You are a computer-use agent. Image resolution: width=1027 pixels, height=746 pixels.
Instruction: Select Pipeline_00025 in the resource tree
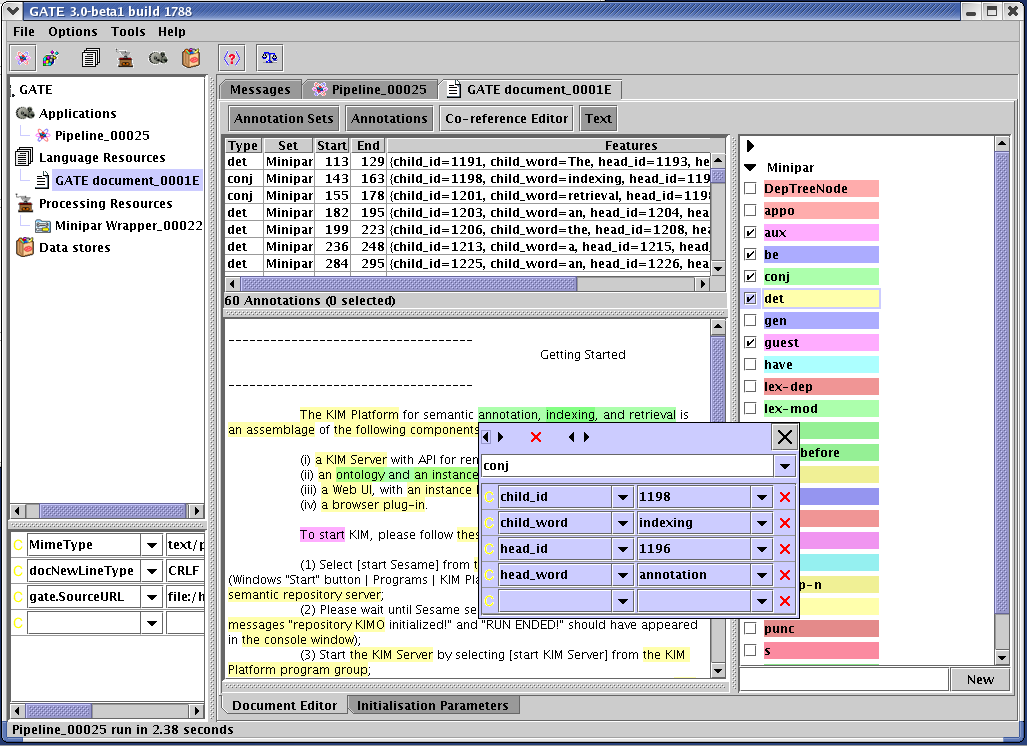tap(102, 136)
